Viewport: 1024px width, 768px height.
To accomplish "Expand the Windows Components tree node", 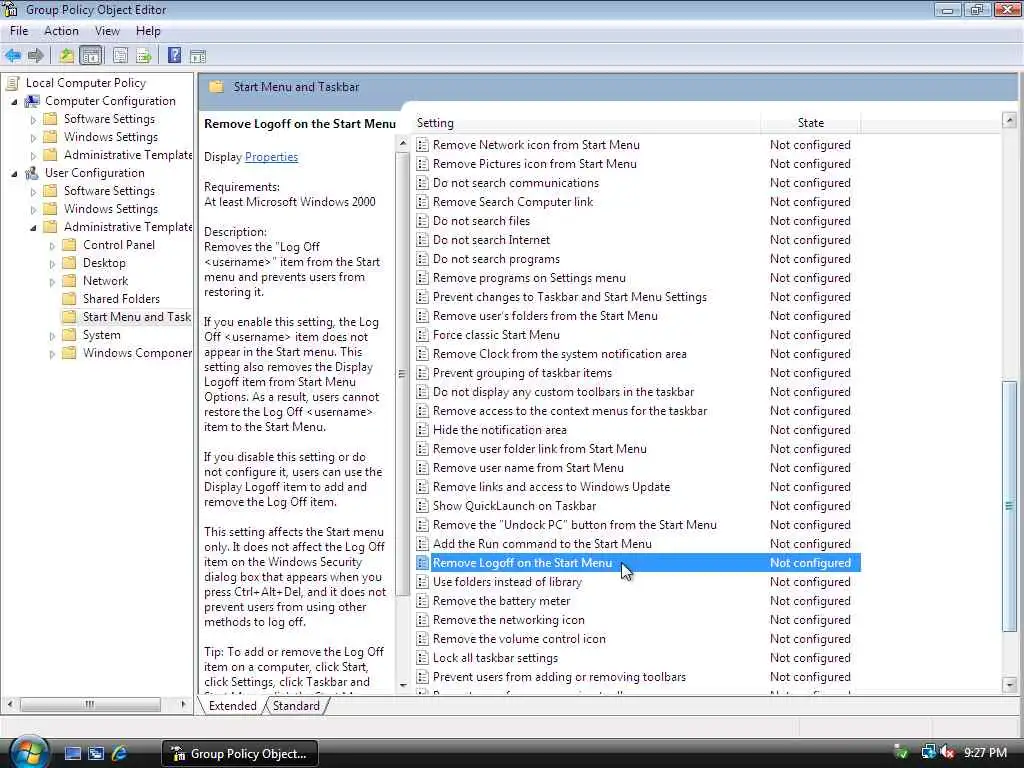I will [x=52, y=354].
